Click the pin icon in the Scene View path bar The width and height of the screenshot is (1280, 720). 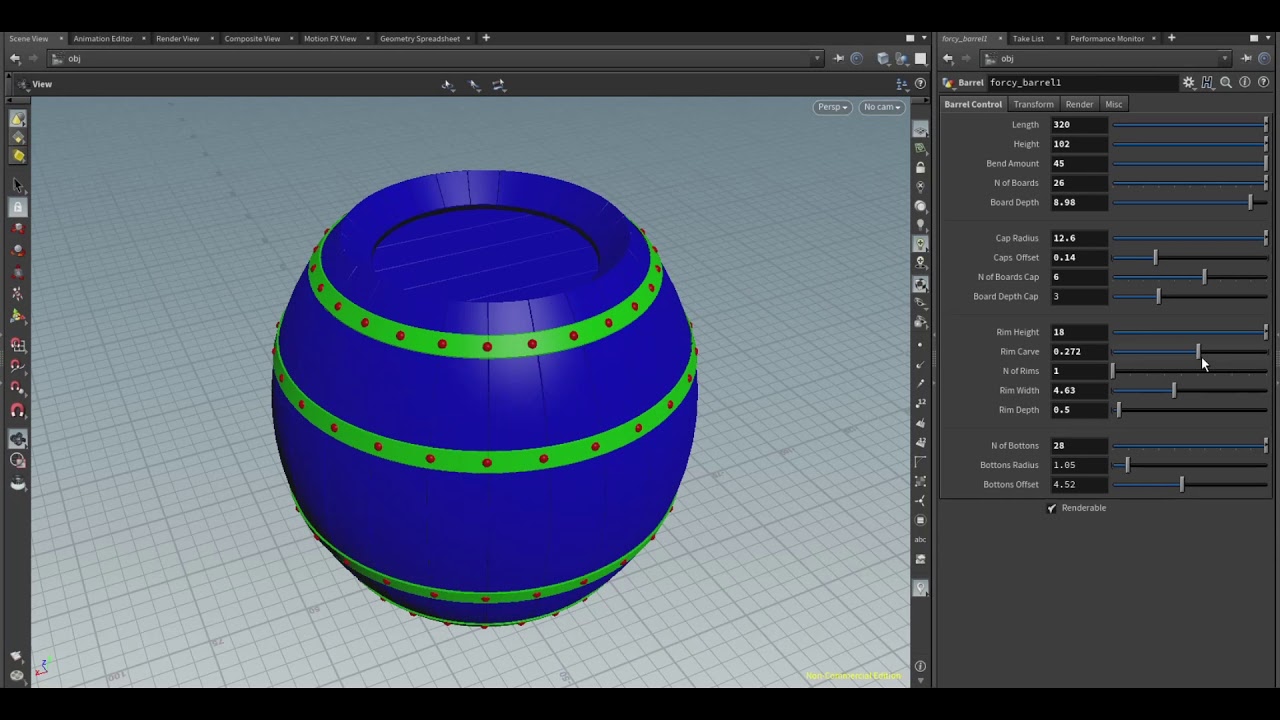point(838,59)
